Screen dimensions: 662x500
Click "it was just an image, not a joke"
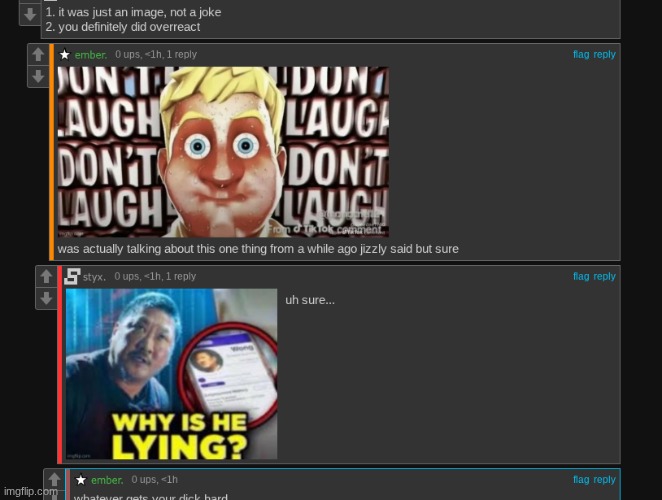pos(133,12)
